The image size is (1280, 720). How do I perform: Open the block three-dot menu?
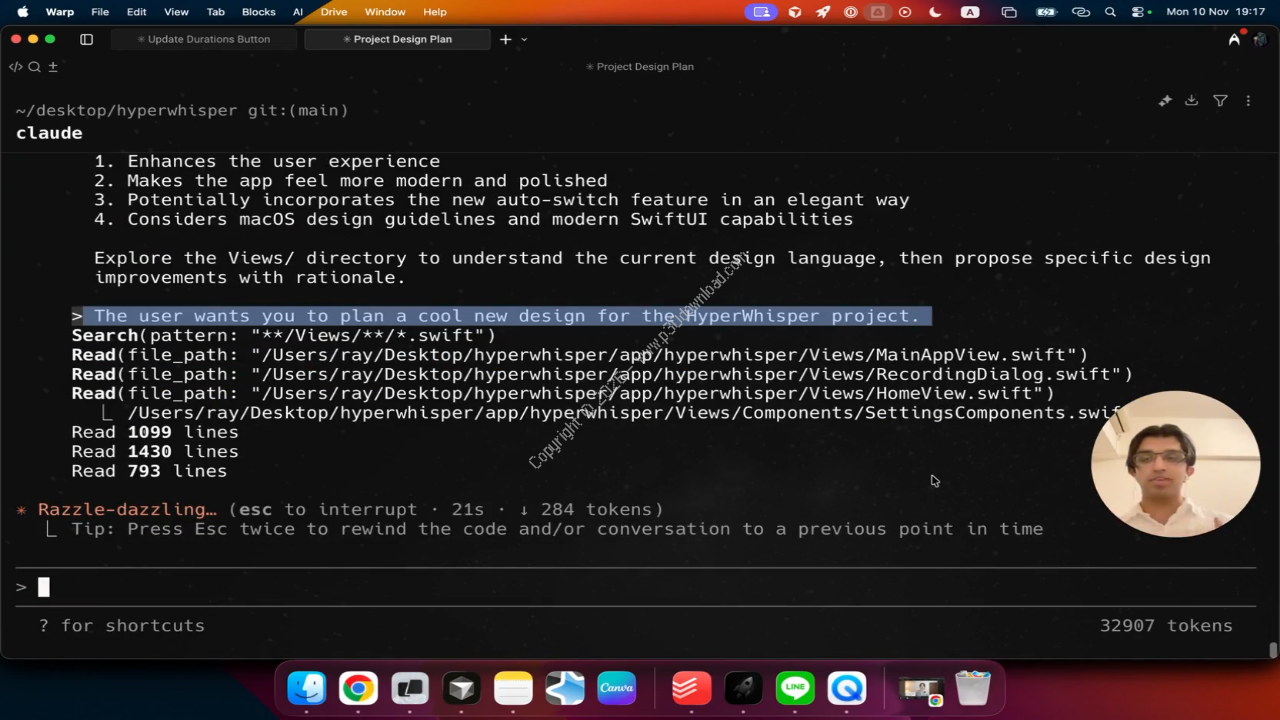(1248, 101)
